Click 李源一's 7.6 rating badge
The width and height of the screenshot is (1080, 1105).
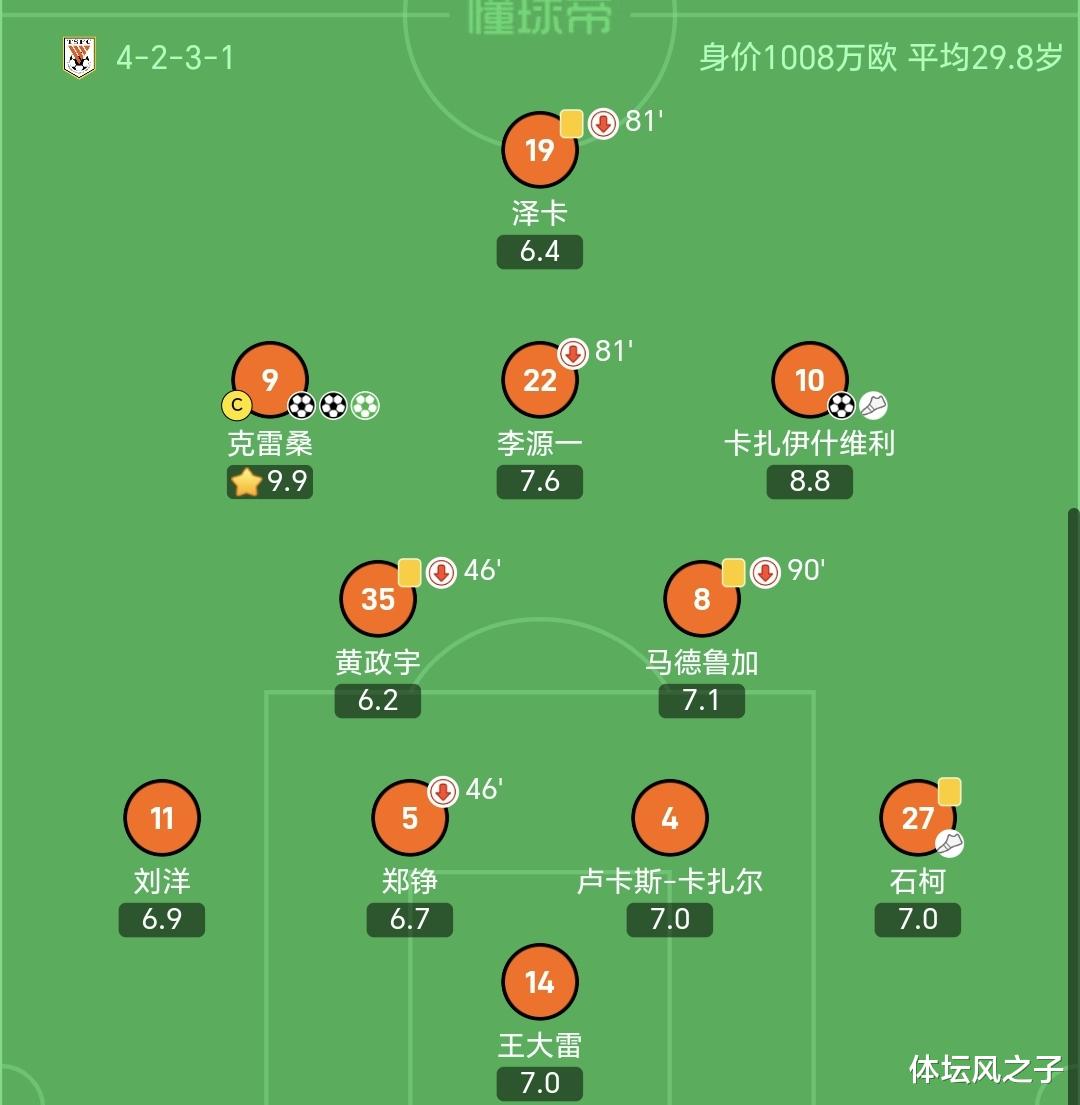[540, 482]
